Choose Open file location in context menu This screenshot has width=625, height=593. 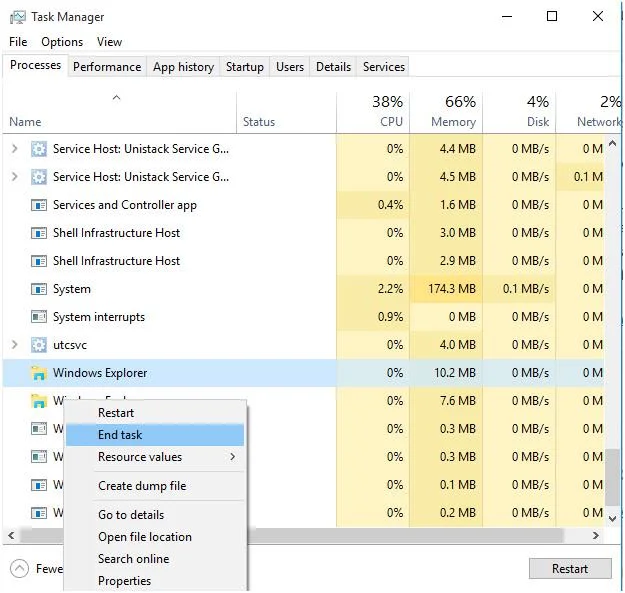(155, 537)
